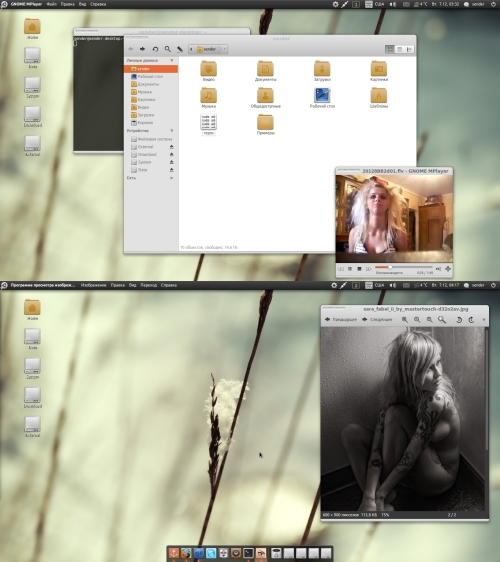Select Файловая система in the sidebar
500x562 pixels.
(x=151, y=139)
